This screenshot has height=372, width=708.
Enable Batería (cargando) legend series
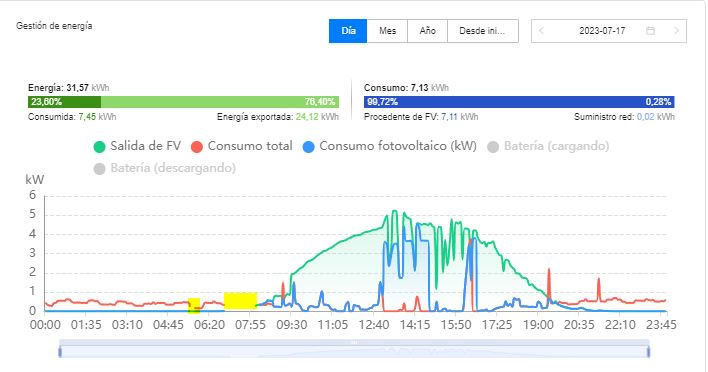click(548, 146)
